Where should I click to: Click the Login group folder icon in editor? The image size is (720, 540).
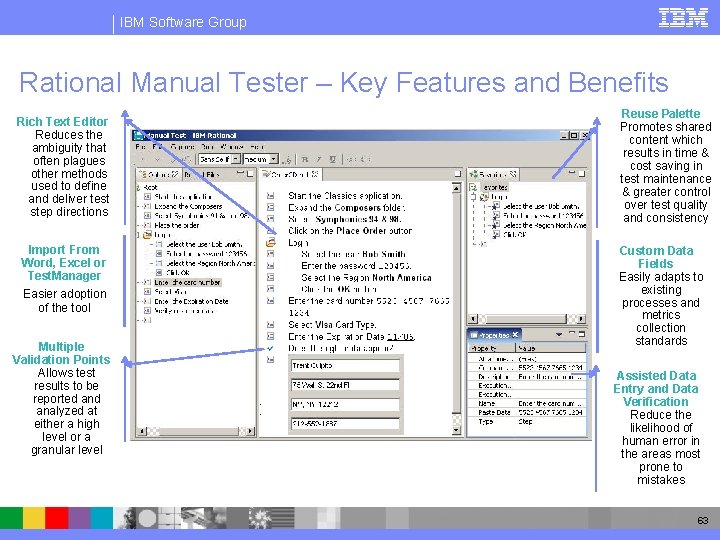point(271,242)
